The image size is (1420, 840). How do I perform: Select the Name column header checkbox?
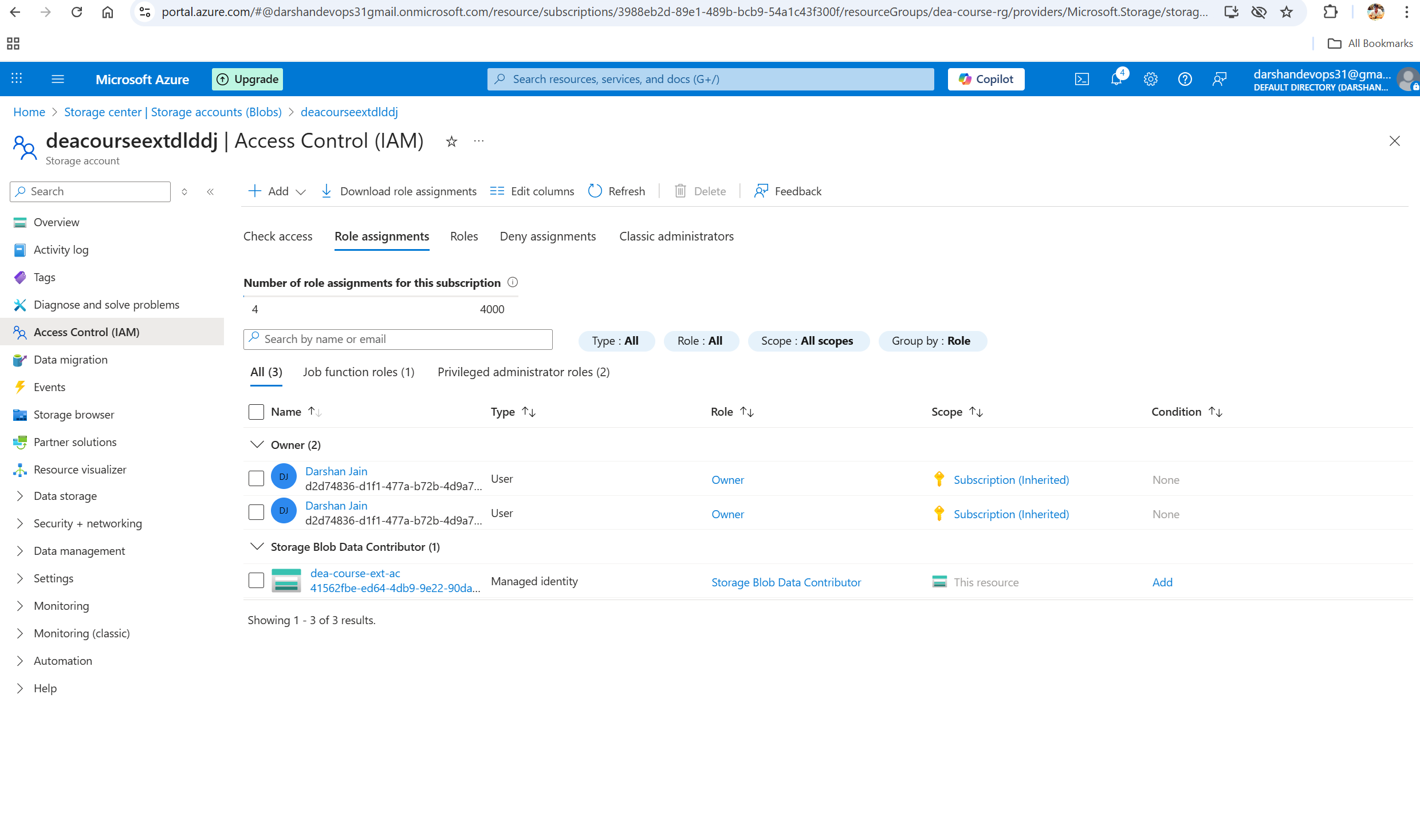pos(256,412)
